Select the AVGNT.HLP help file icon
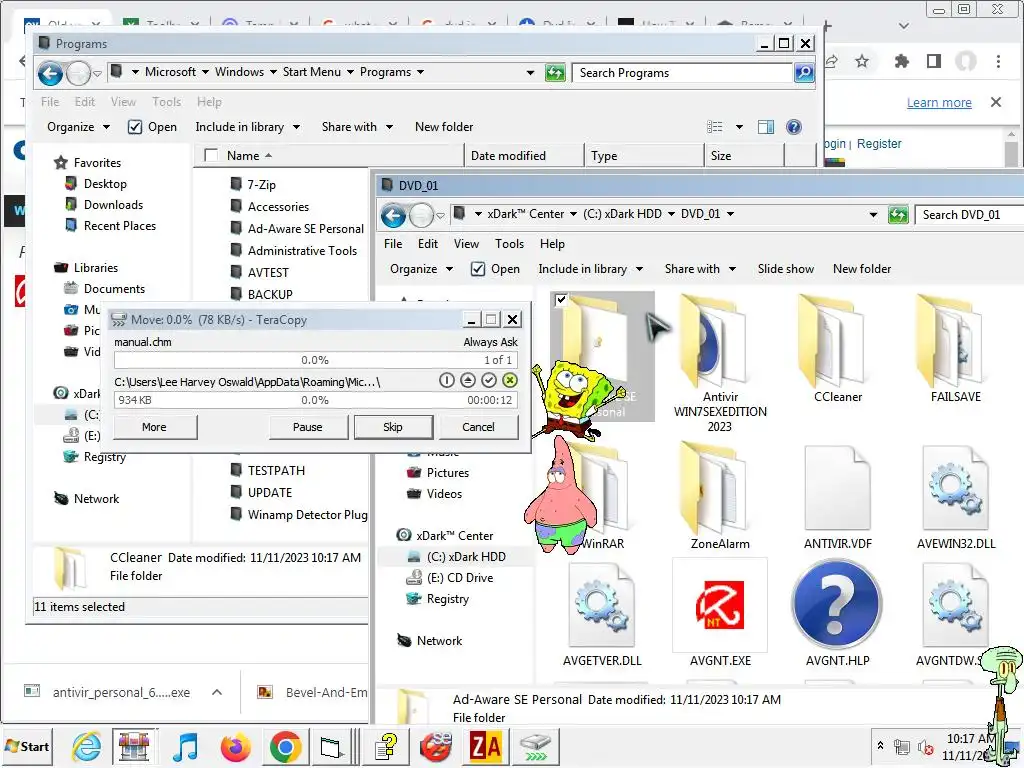This screenshot has width=1024, height=768. [837, 605]
